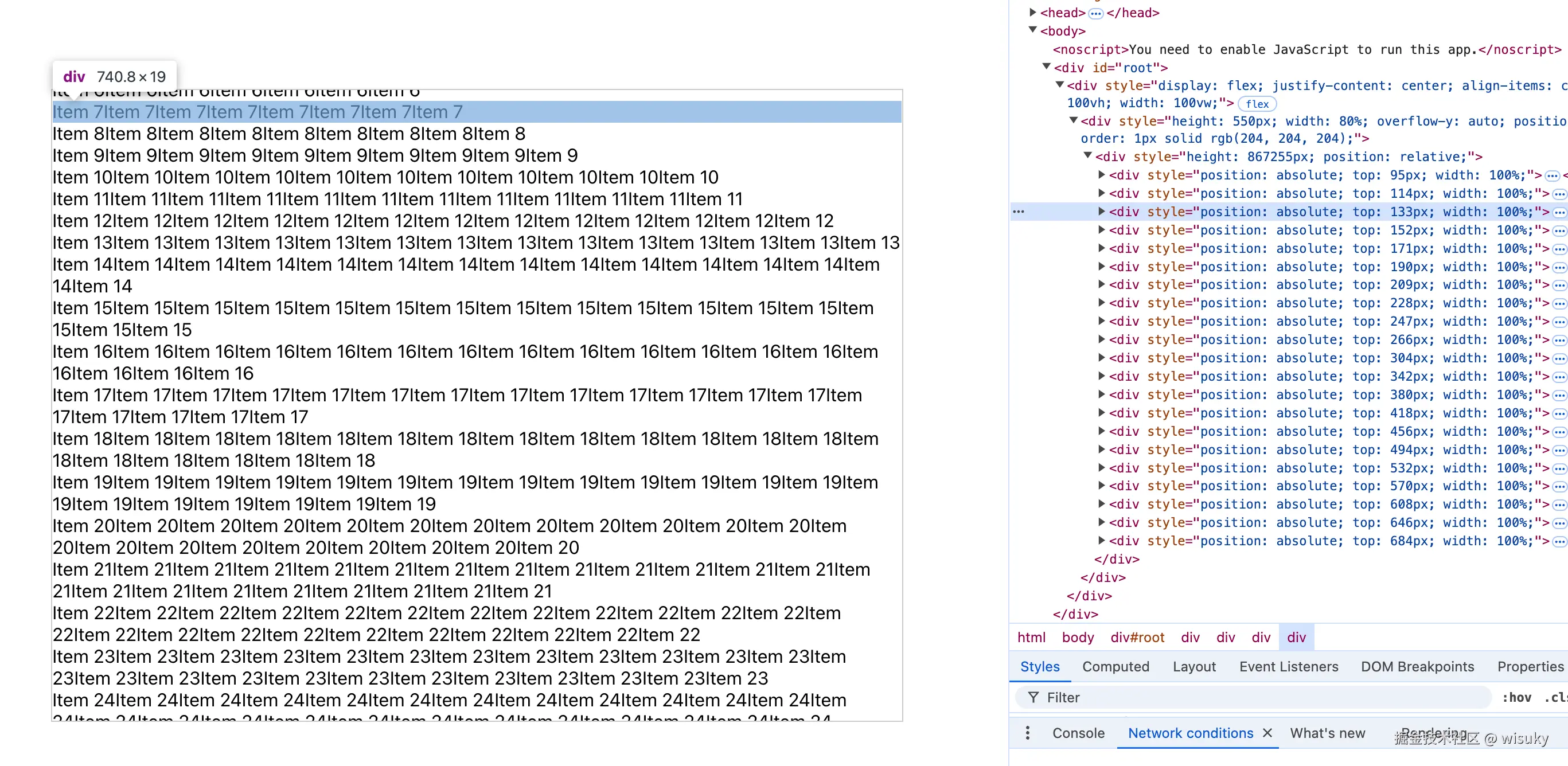Collapse the div id="root" node

coord(1046,67)
